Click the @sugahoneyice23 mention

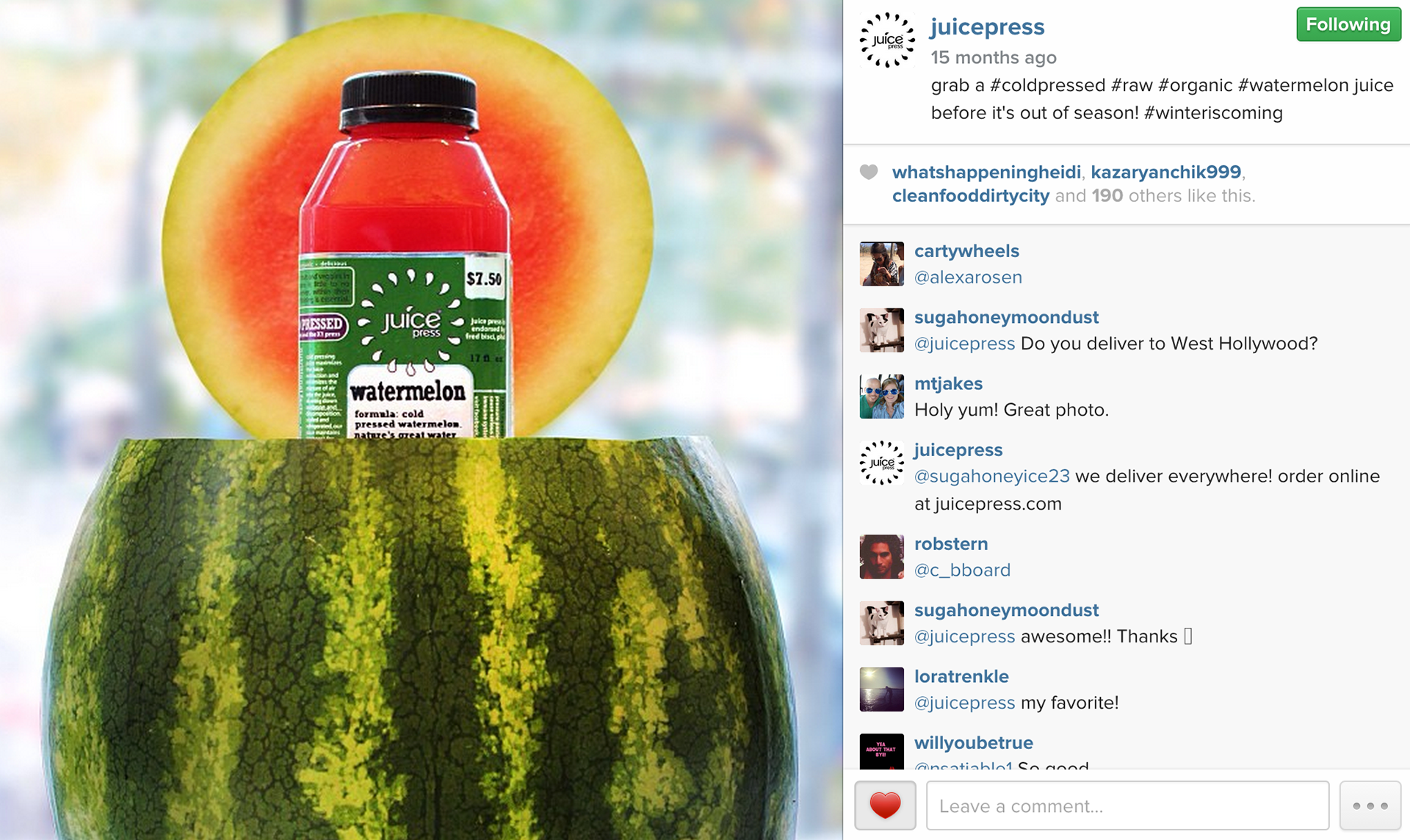(x=991, y=477)
